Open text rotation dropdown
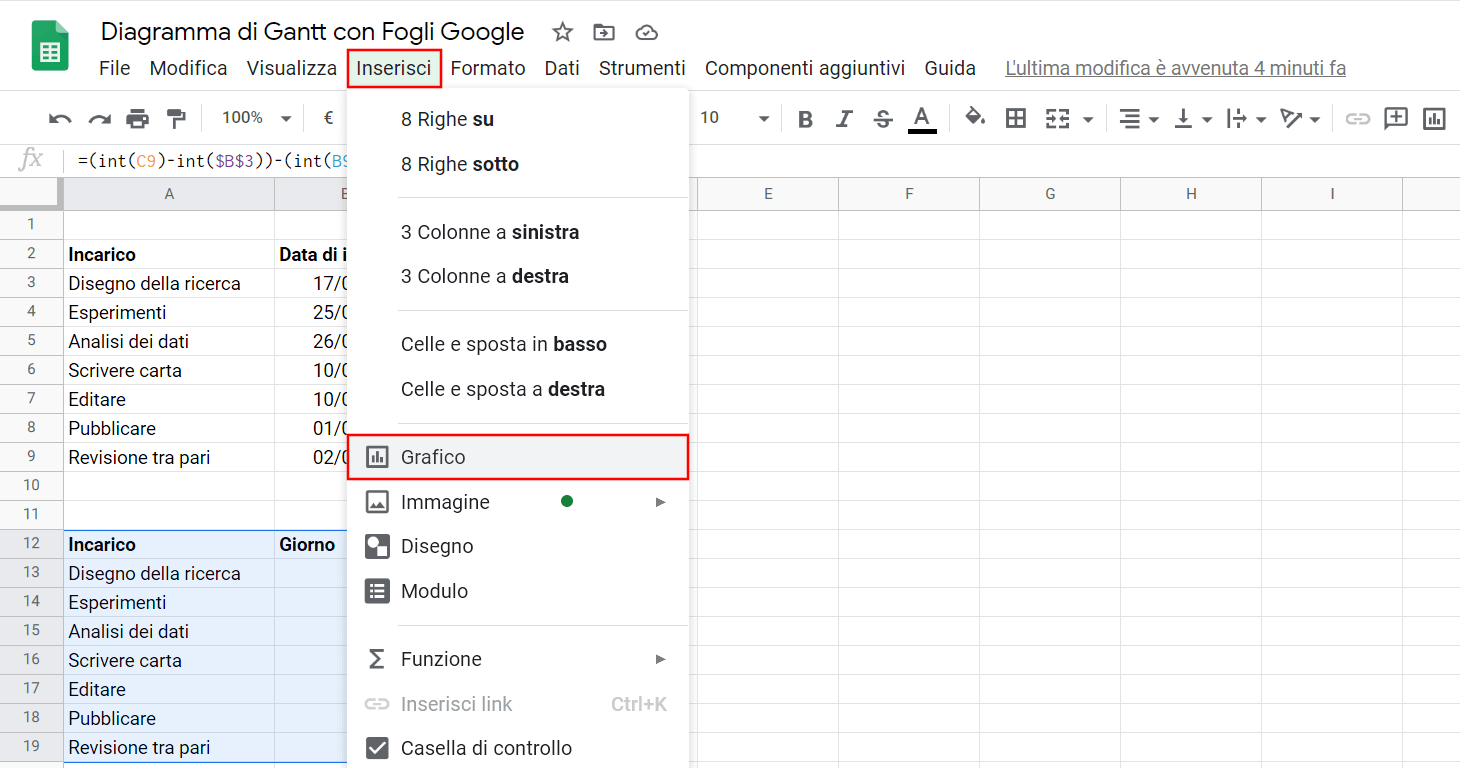1460x768 pixels. pyautogui.click(x=1300, y=119)
